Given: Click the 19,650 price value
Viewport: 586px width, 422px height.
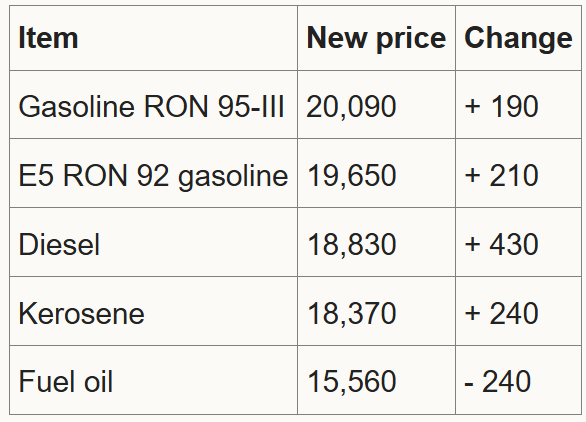Looking at the screenshot, I should 351,175.
